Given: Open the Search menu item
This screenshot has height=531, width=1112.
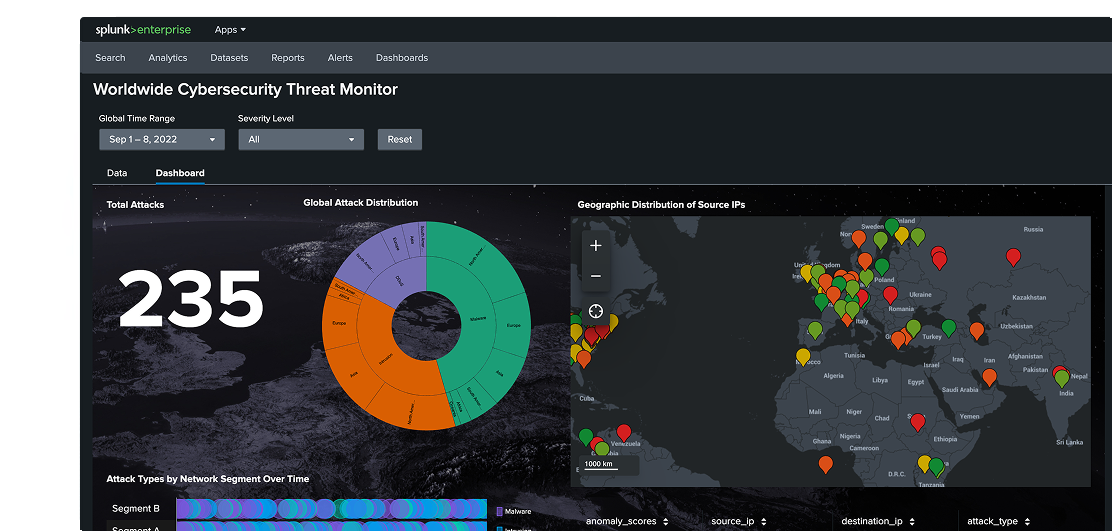Looking at the screenshot, I should (110, 58).
